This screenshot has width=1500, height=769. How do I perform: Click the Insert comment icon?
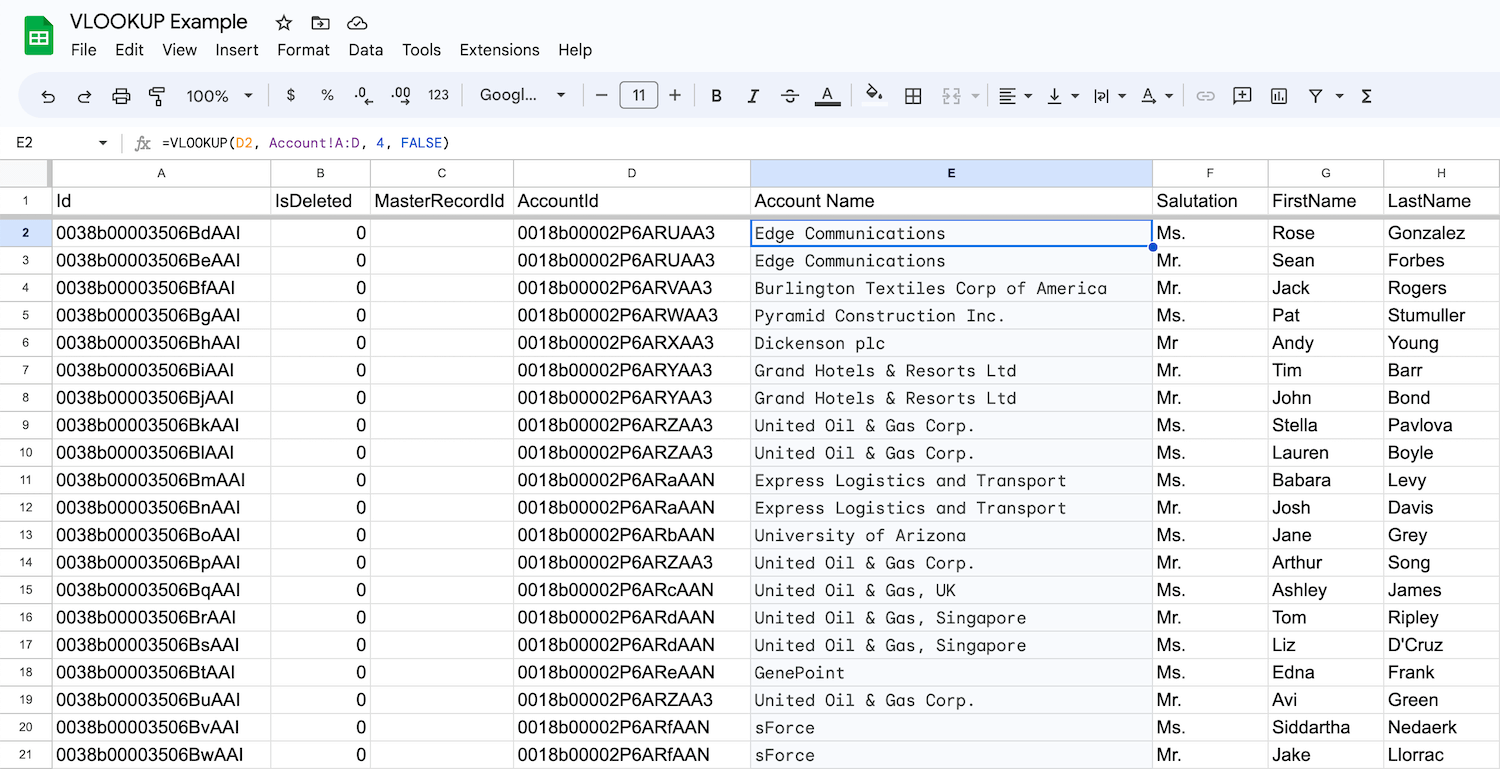[1242, 96]
